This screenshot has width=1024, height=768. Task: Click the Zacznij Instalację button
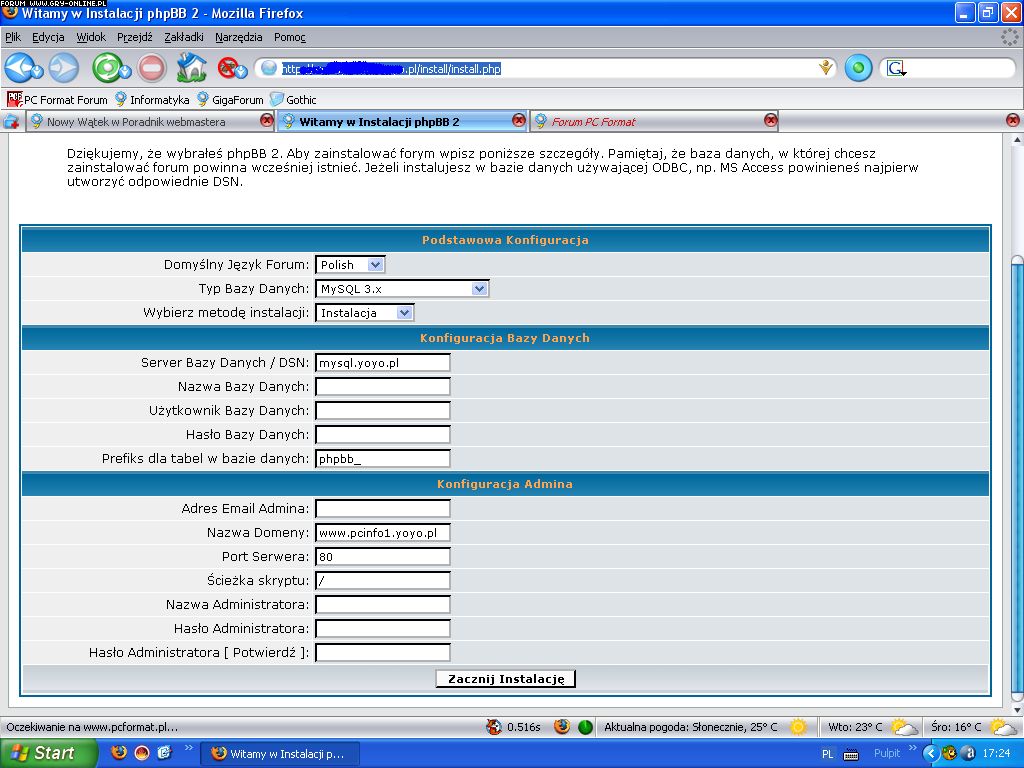pyautogui.click(x=505, y=679)
